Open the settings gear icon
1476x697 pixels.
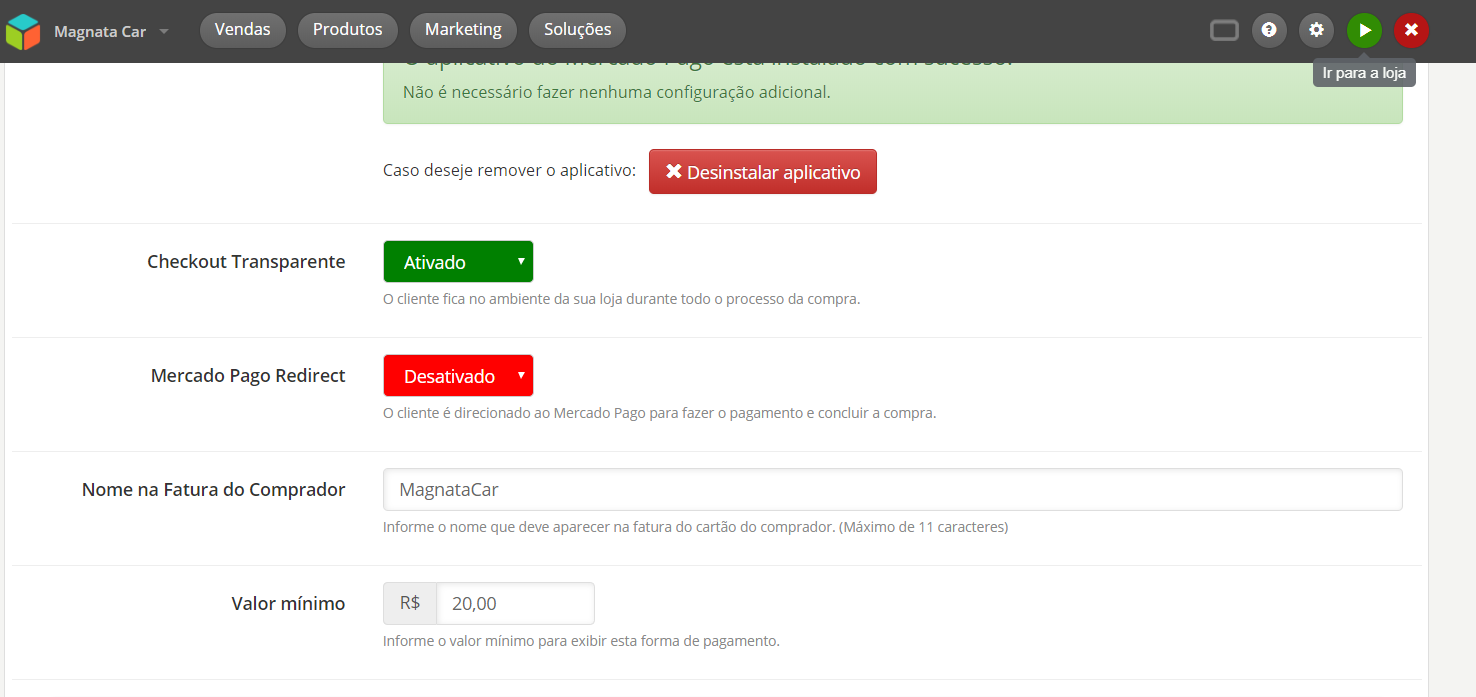click(x=1316, y=30)
